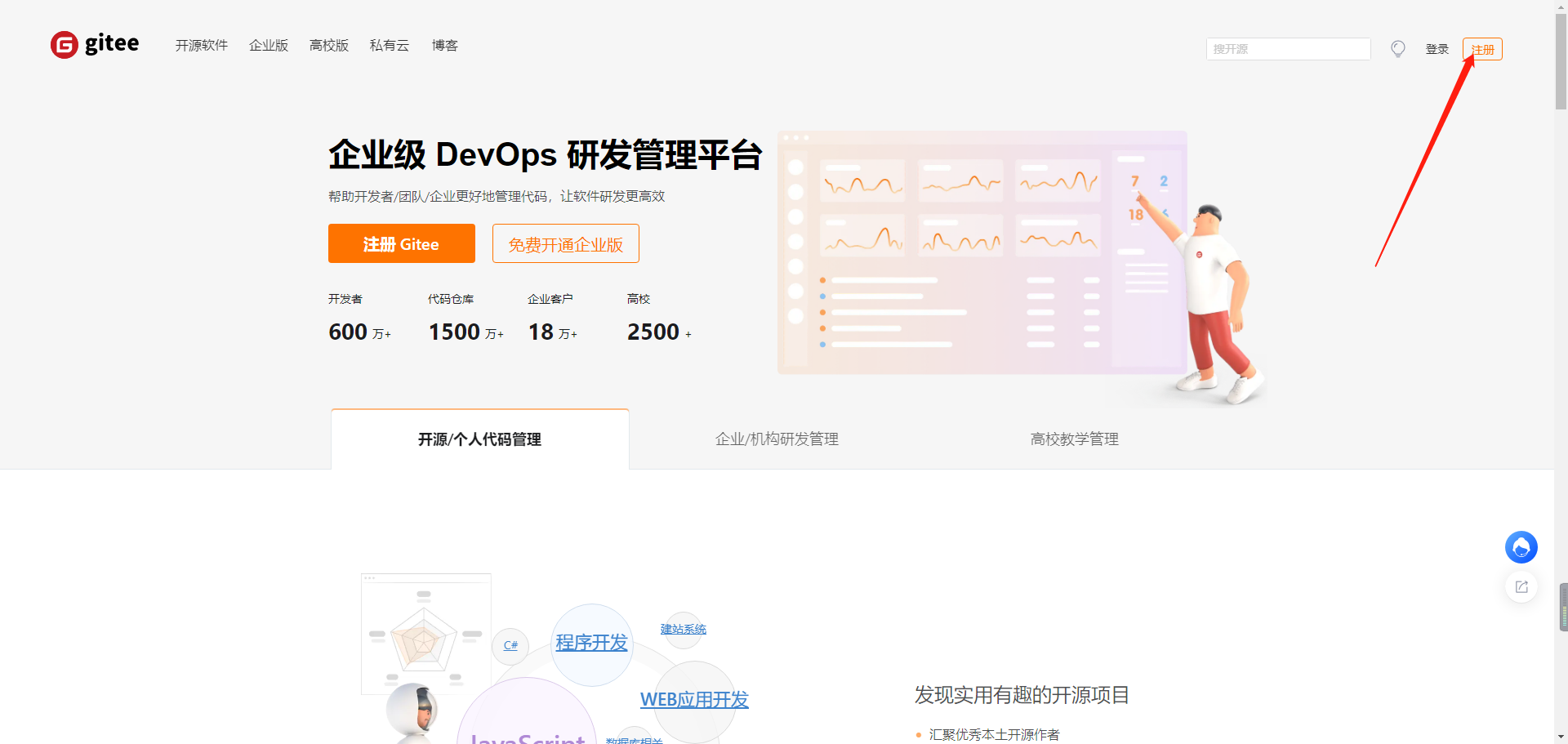The image size is (1568, 744).
Task: Focus the 搜开源 search box
Action: click(x=1288, y=49)
